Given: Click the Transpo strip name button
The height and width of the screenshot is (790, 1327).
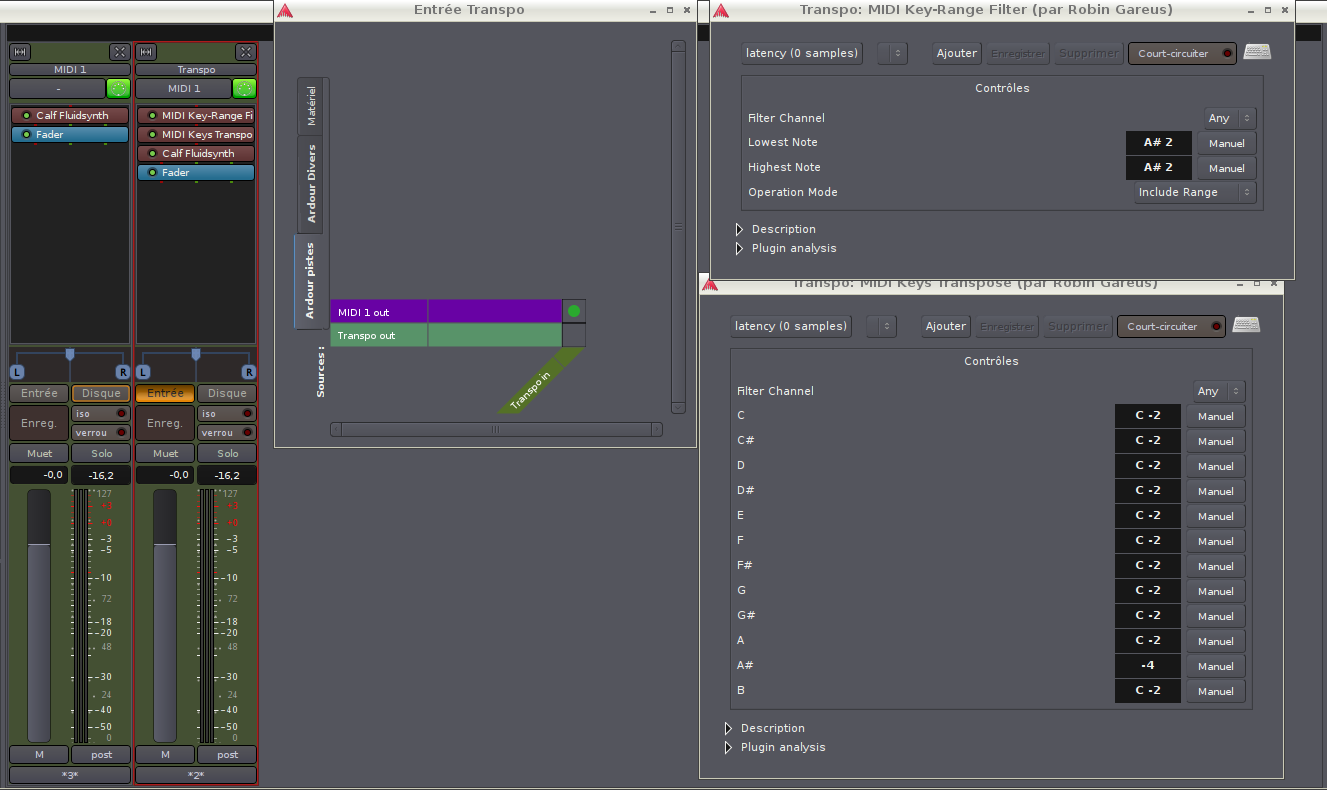Looking at the screenshot, I should (196, 70).
